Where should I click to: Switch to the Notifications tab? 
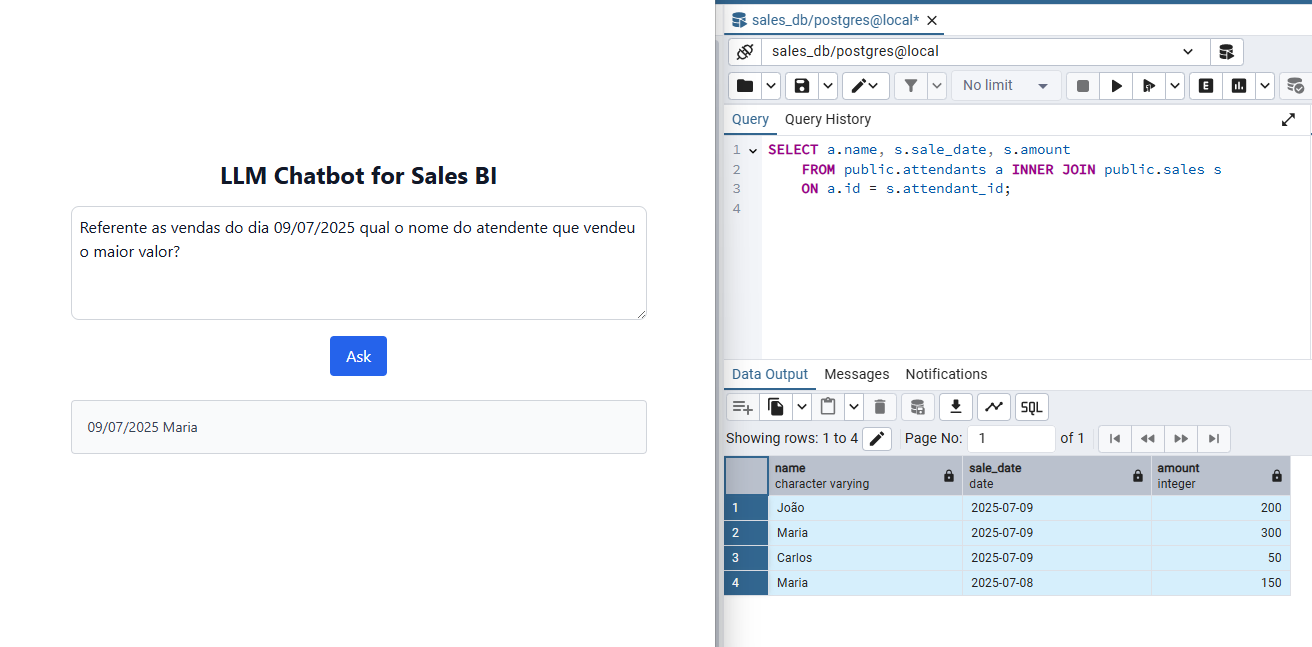(x=946, y=374)
